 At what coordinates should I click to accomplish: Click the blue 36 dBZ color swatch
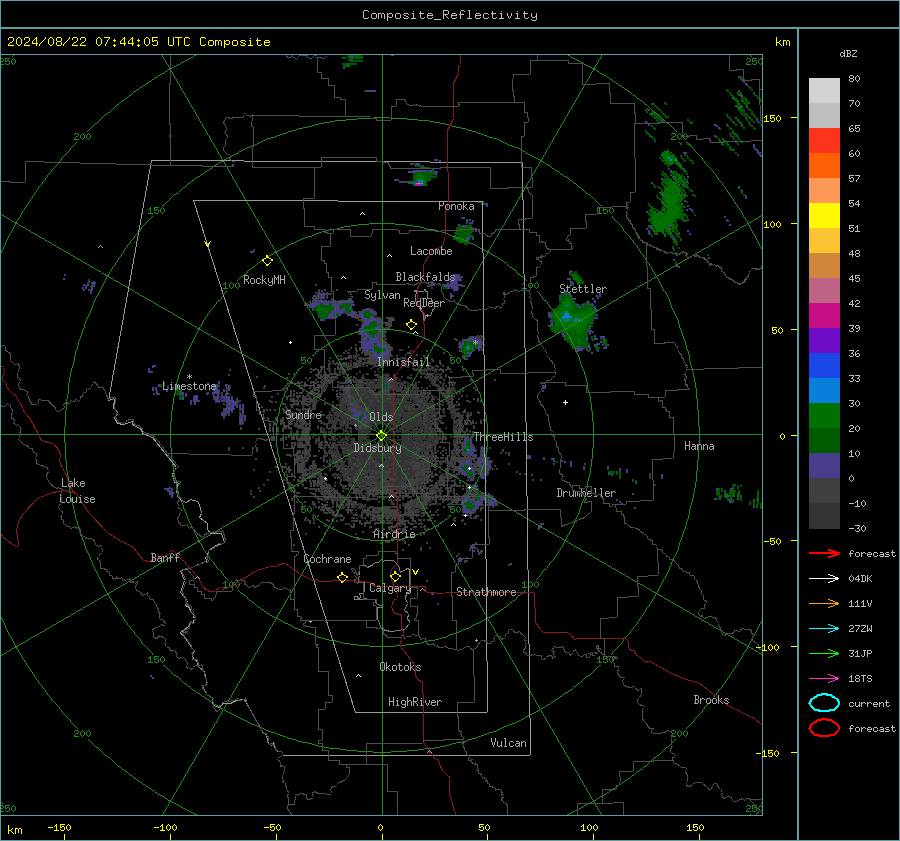(824, 366)
